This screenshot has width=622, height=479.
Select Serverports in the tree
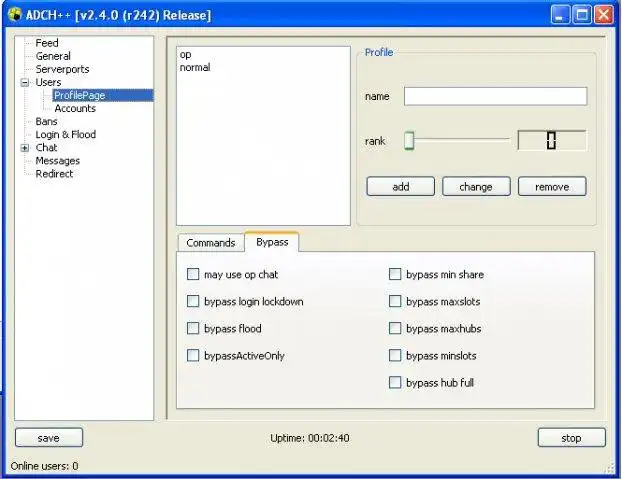coord(62,69)
